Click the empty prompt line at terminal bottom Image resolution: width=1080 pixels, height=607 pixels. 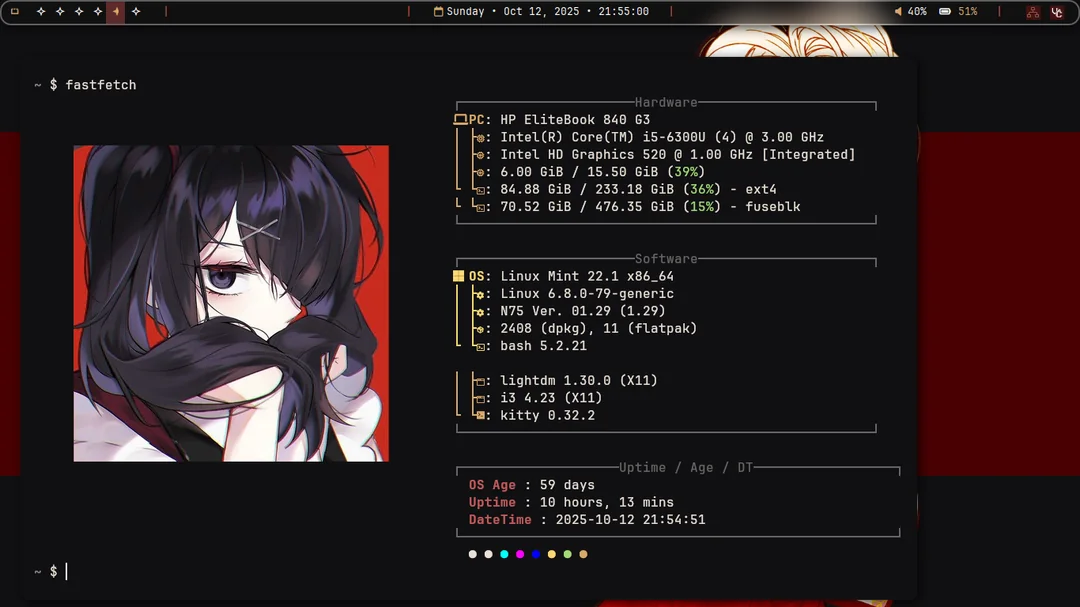[x=51, y=571]
